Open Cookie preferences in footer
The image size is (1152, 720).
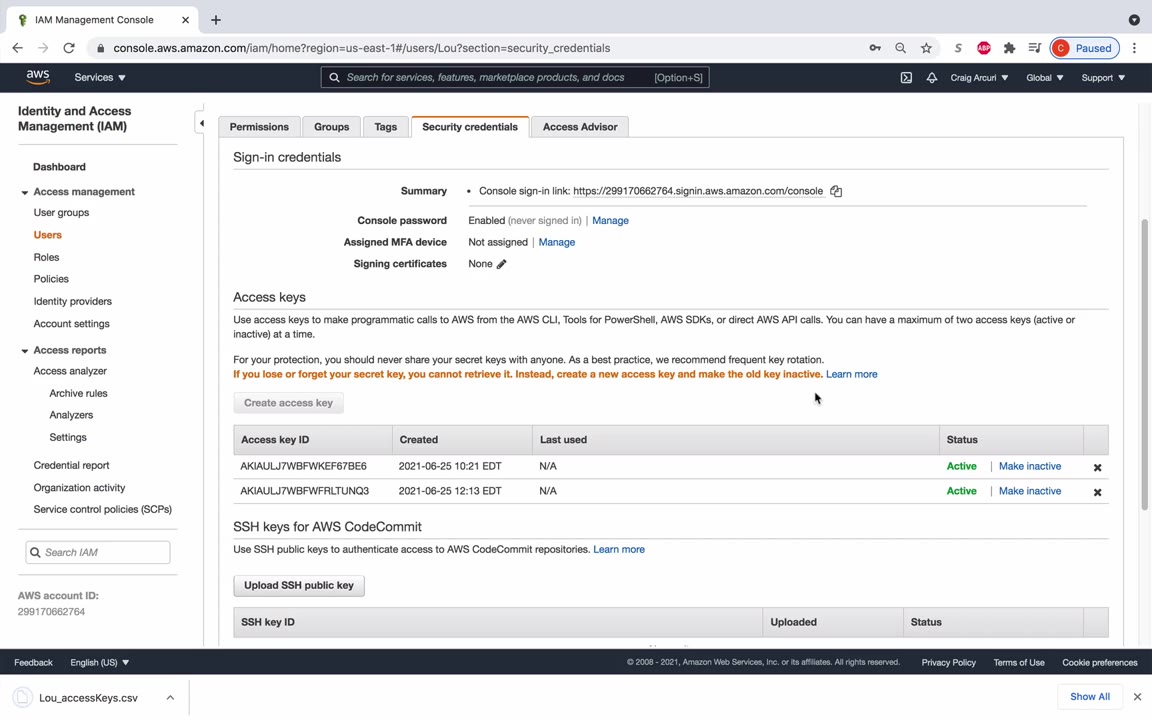1099,662
